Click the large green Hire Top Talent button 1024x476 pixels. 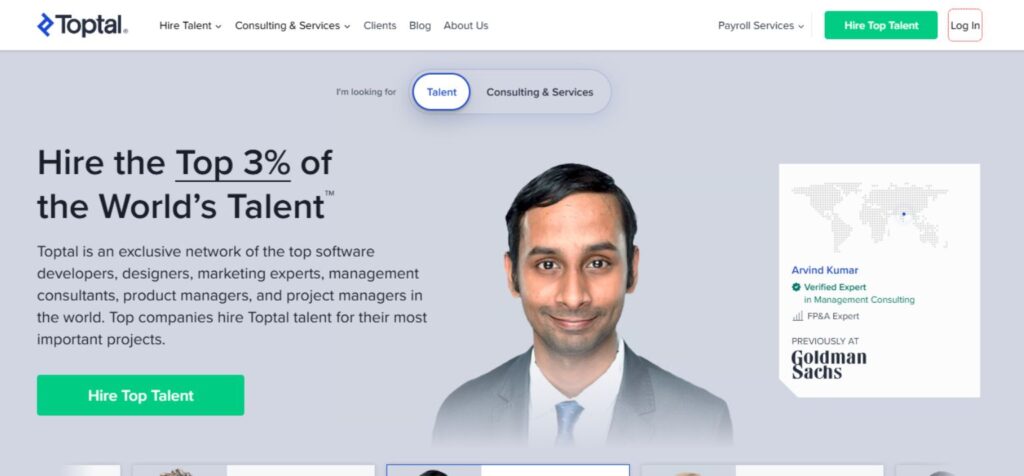point(140,395)
